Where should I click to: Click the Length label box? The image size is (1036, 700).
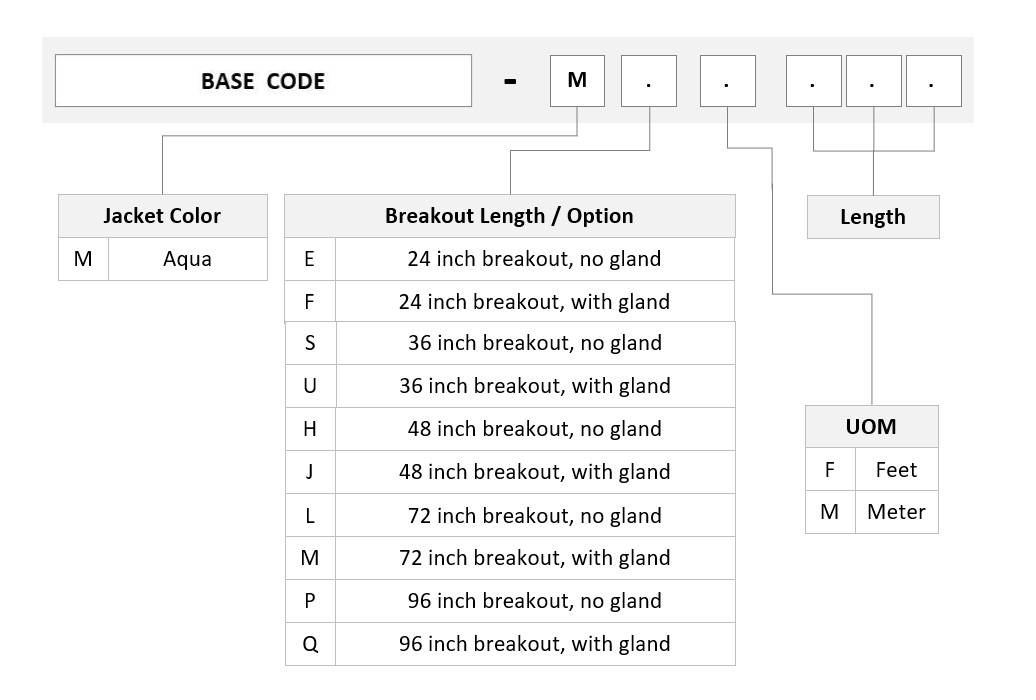873,217
